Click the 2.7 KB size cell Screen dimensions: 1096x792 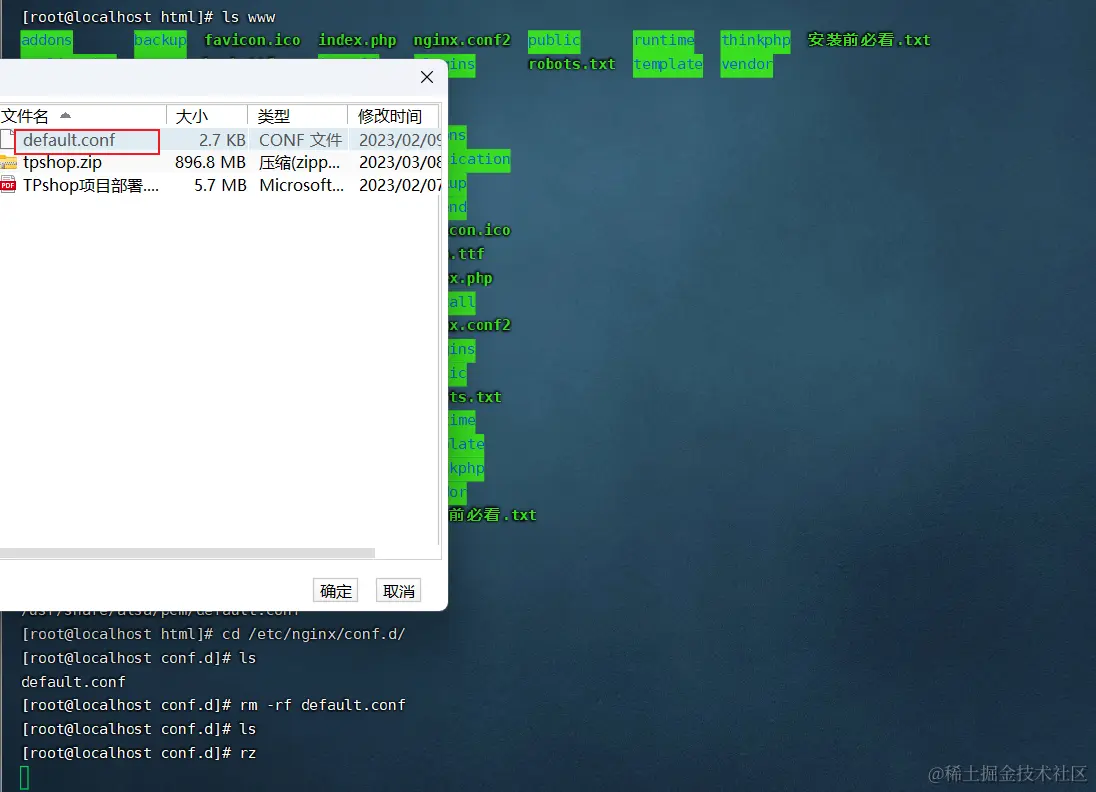tap(222, 140)
